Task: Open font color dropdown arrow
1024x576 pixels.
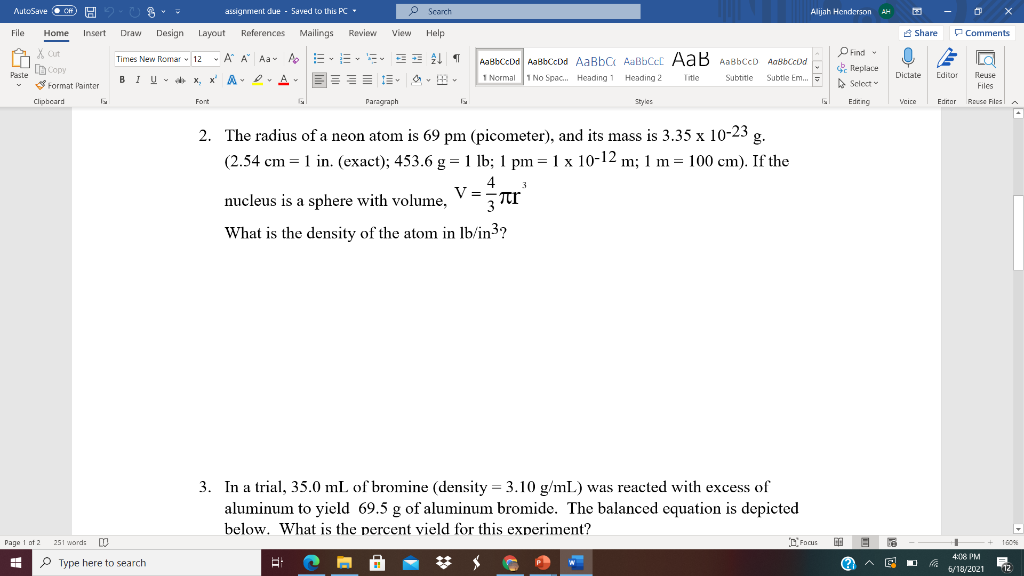Action: point(296,80)
